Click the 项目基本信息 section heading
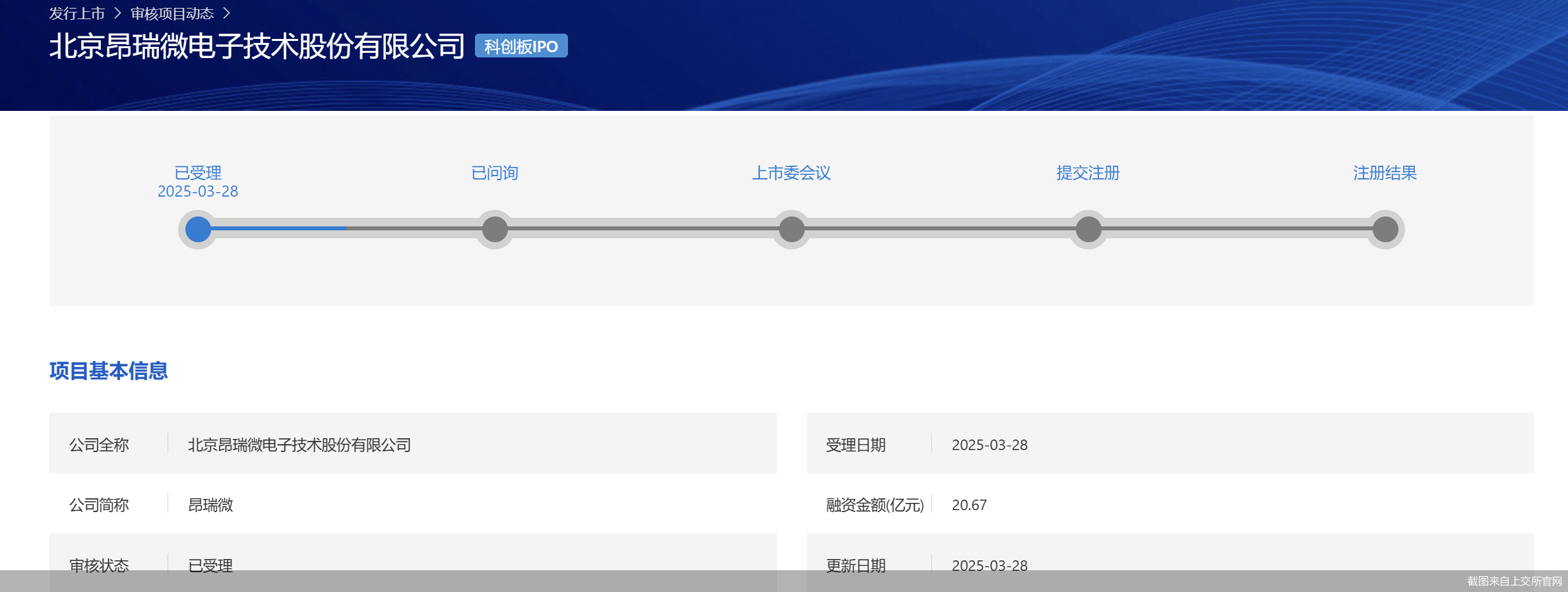 click(109, 371)
